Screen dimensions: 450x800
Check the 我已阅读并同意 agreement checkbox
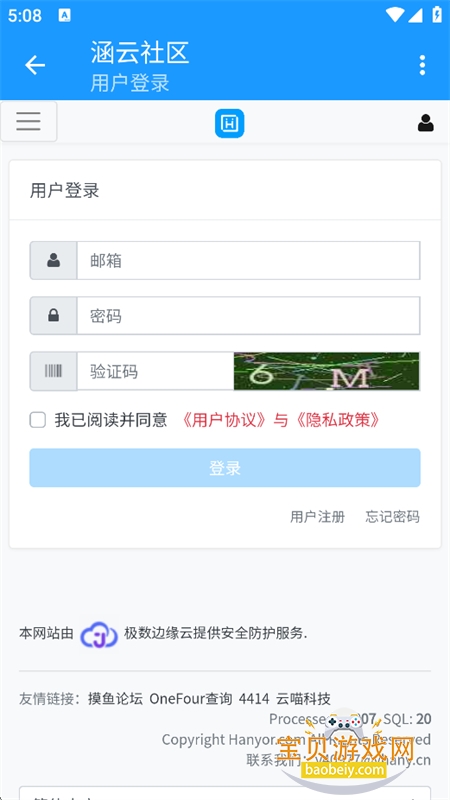click(x=38, y=420)
